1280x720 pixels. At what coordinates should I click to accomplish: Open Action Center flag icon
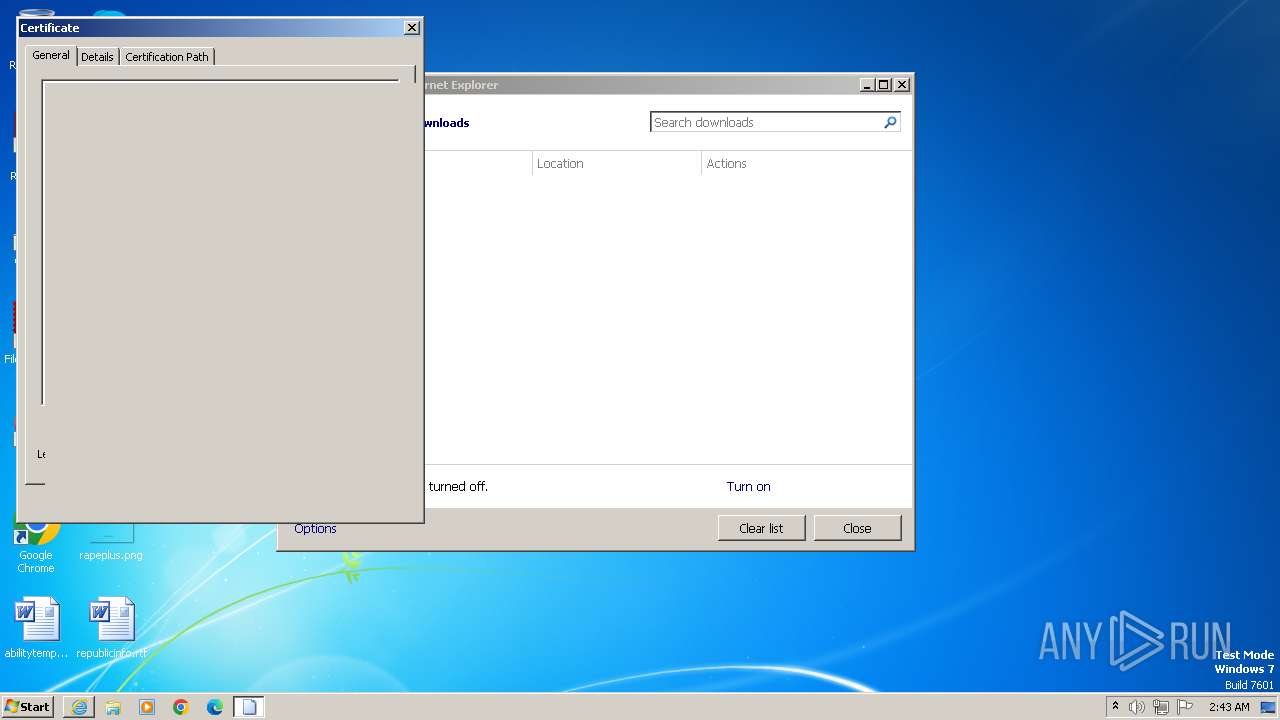coord(1185,707)
